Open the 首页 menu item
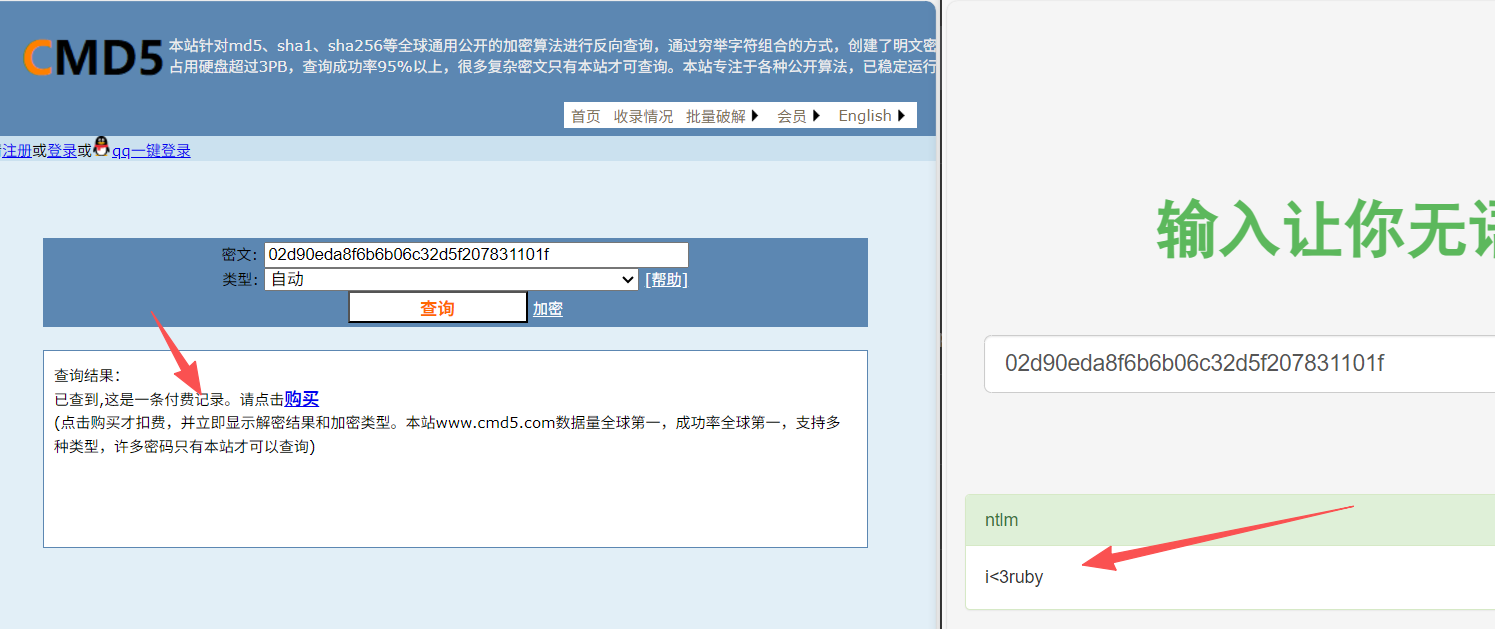This screenshot has height=629, width=1495. tap(585, 116)
